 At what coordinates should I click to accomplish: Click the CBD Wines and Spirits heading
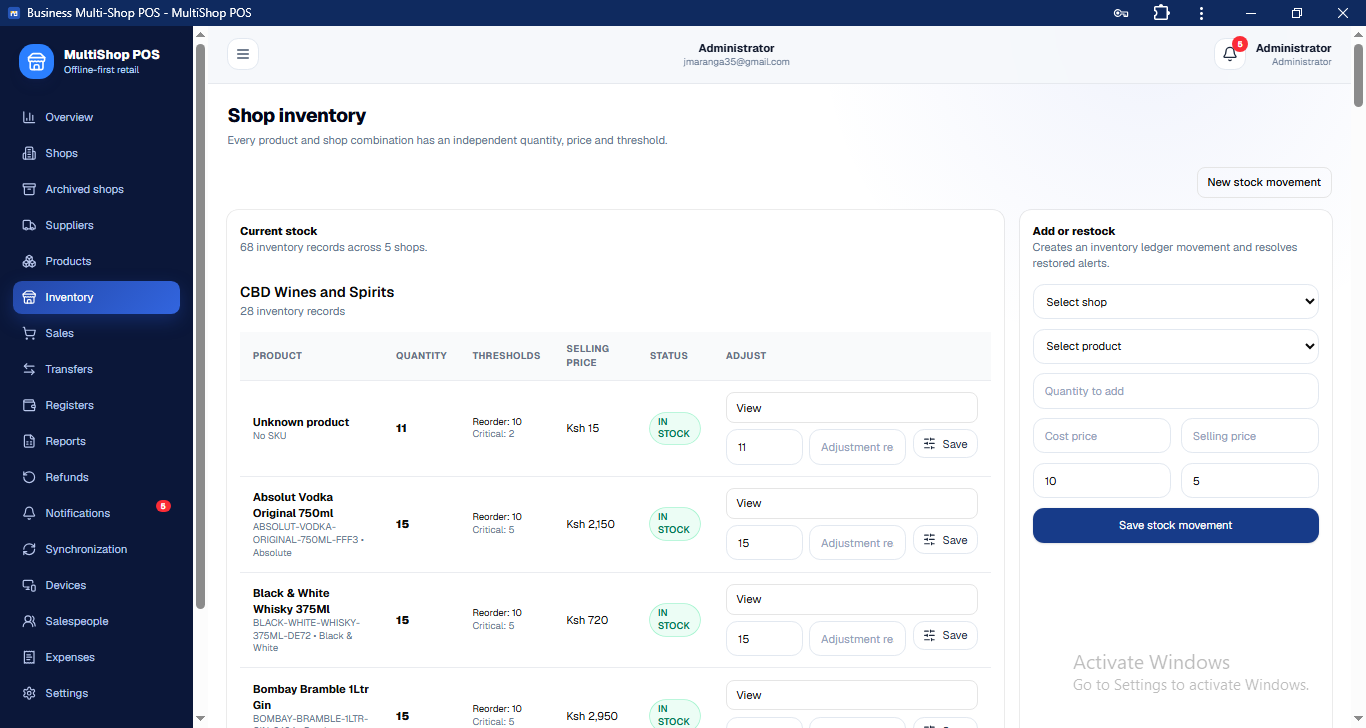click(x=317, y=292)
